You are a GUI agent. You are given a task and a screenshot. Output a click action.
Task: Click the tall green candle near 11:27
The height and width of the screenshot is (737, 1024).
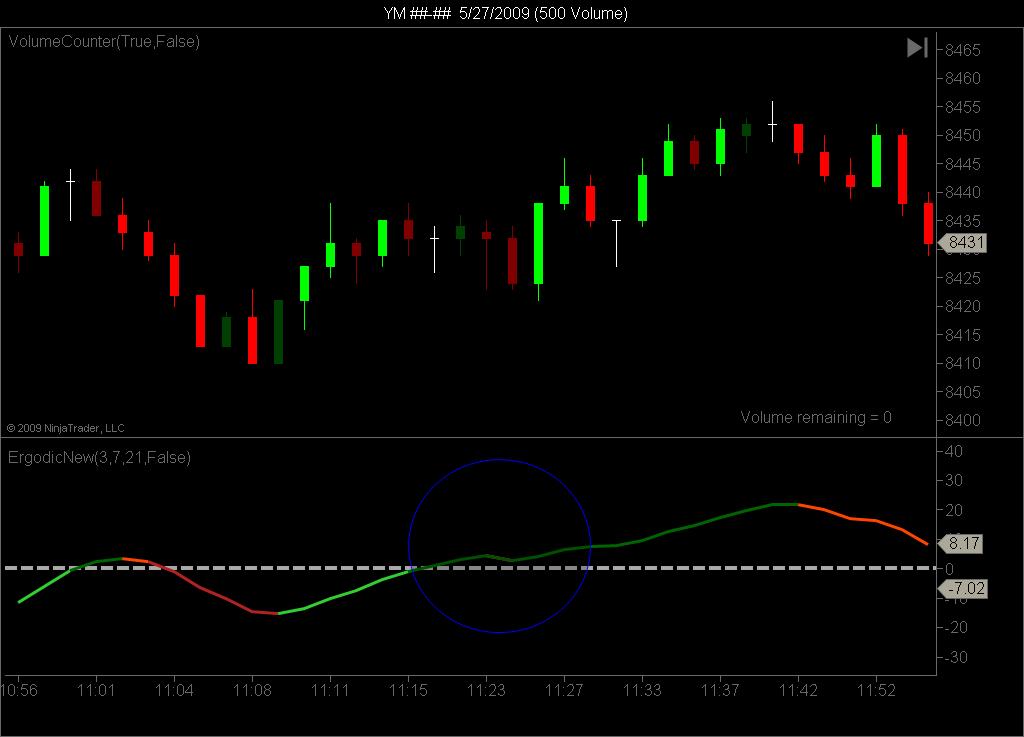tap(539, 243)
